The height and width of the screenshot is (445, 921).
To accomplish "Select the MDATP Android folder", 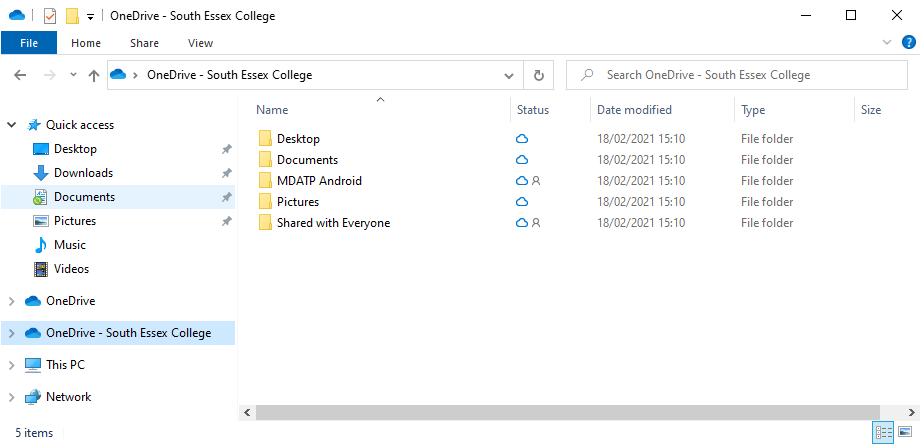I will (320, 181).
